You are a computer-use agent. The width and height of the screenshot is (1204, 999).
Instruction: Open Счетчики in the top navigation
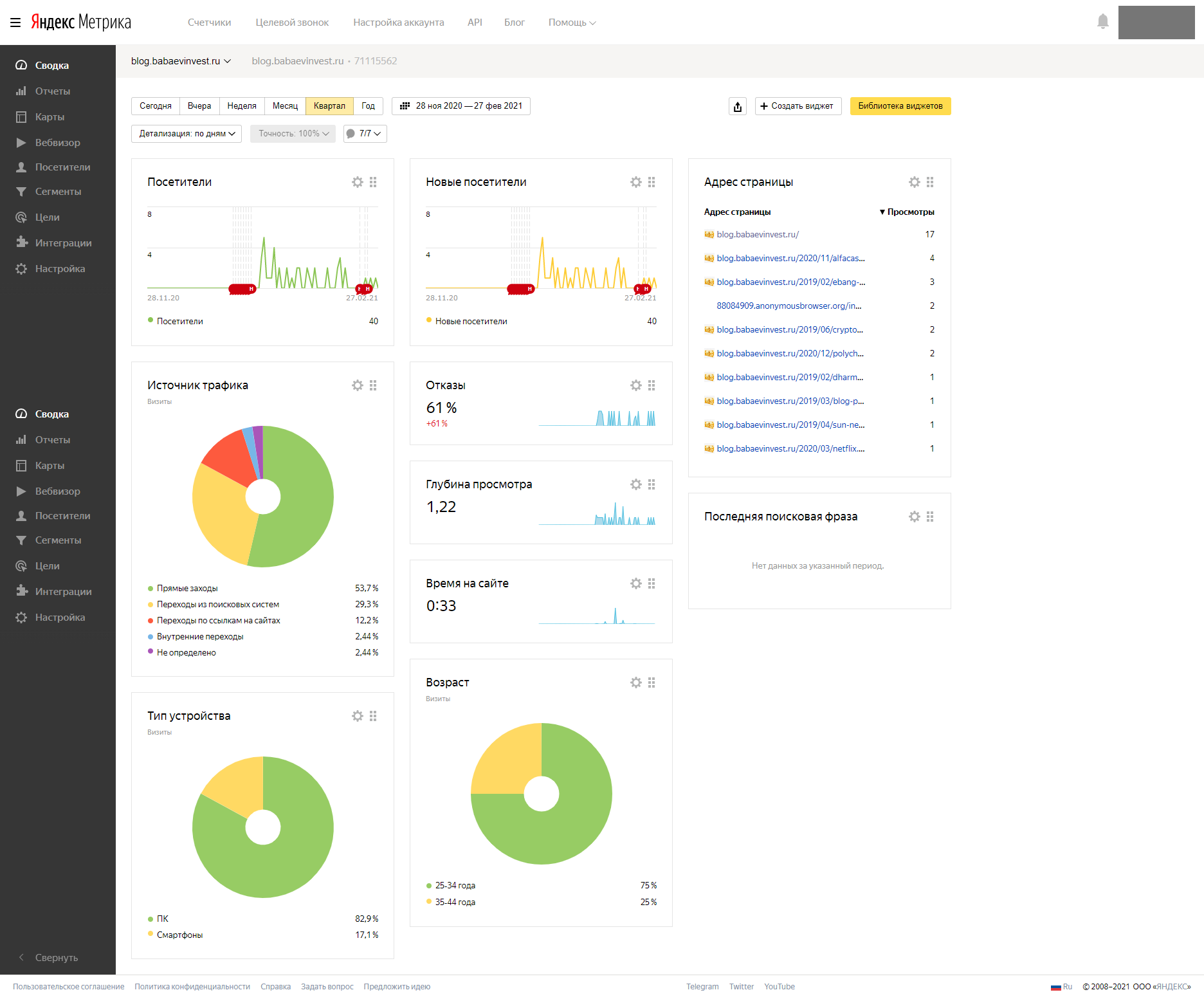tap(209, 23)
